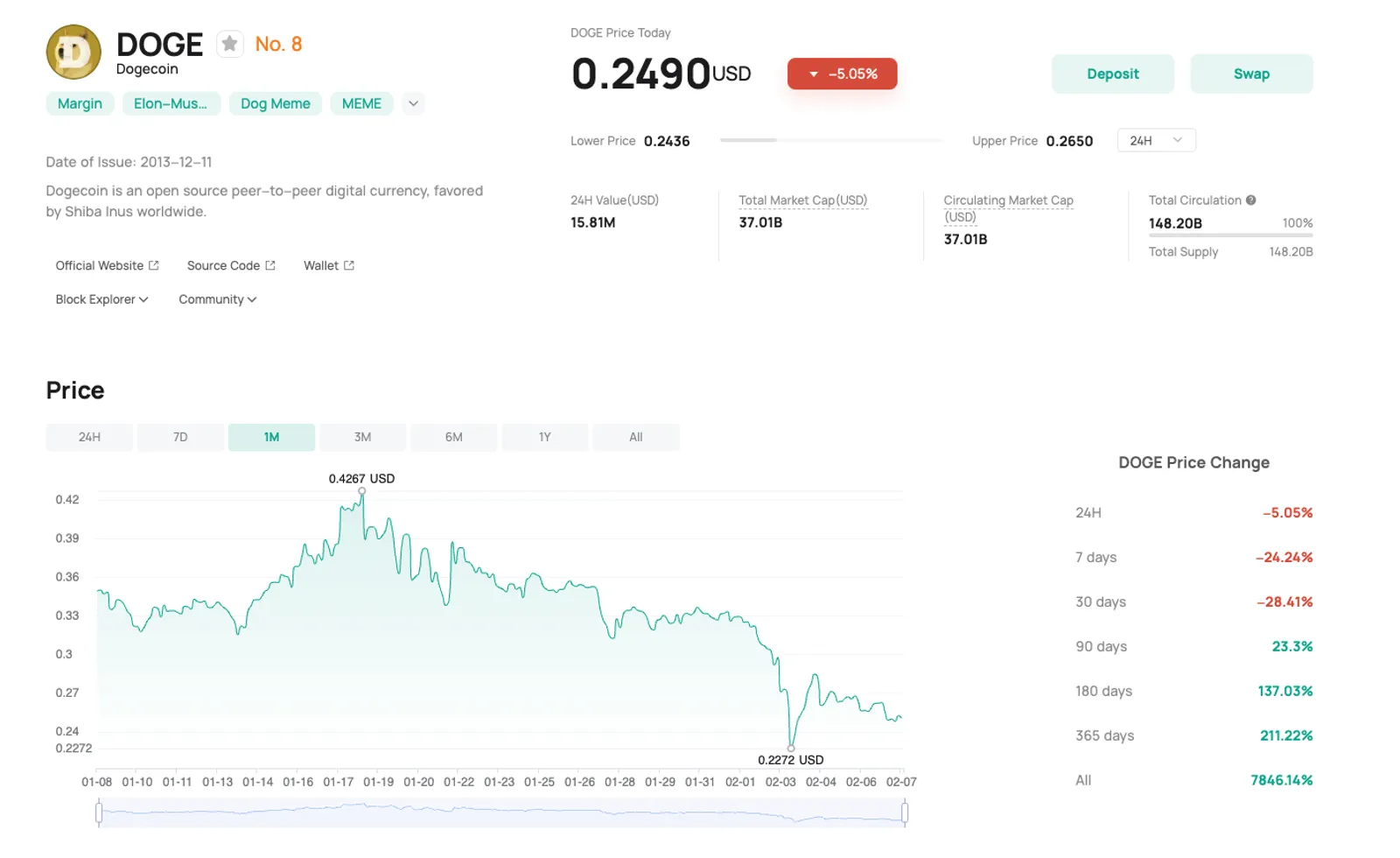Click the No. 8 ranking label
Screen dimensions: 1400x858
[278, 44]
